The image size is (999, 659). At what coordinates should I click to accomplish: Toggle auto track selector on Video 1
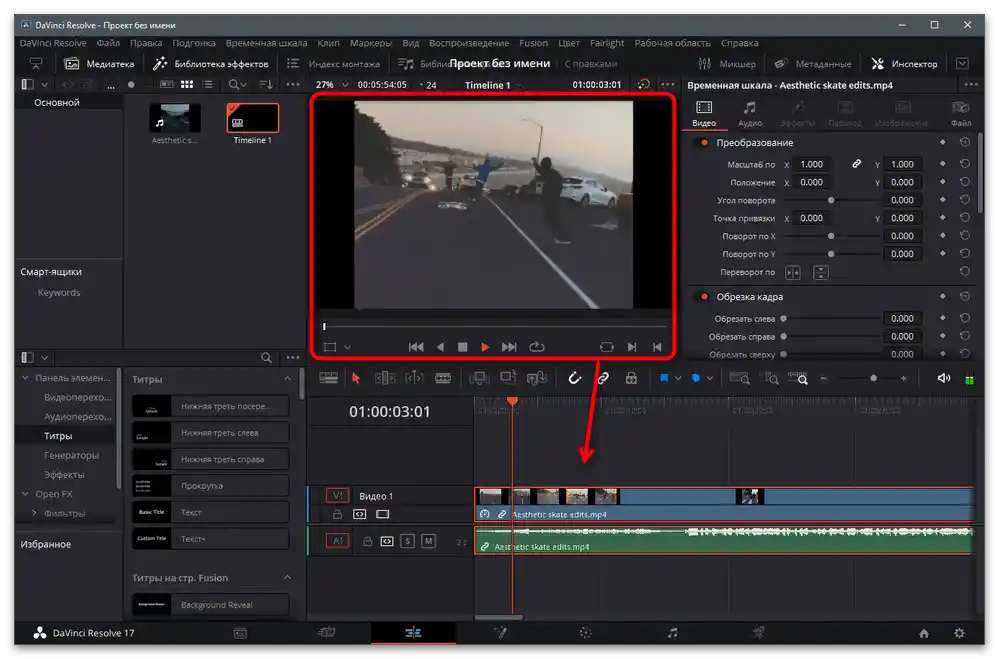[359, 514]
